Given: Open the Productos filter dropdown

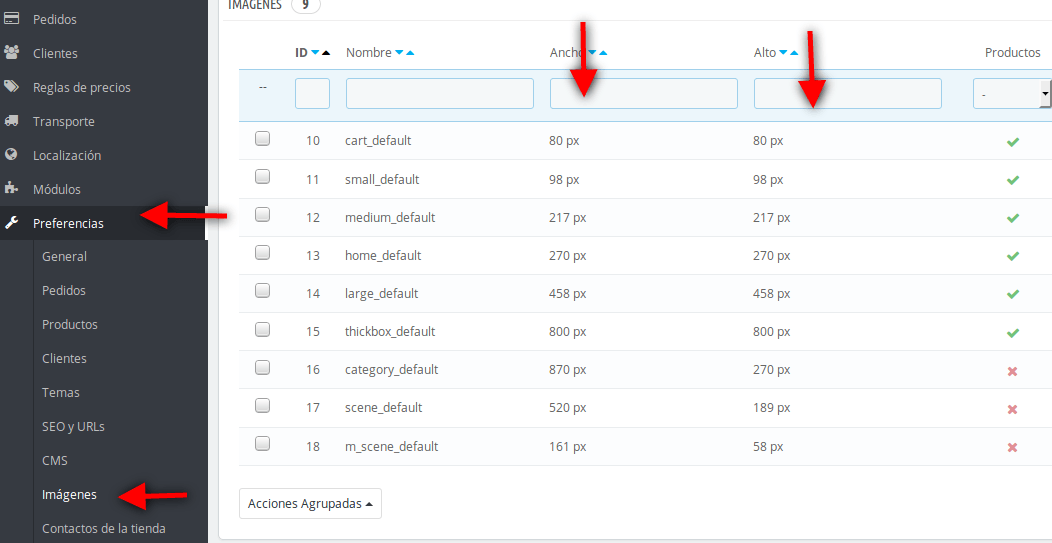Looking at the screenshot, I should point(1012,94).
